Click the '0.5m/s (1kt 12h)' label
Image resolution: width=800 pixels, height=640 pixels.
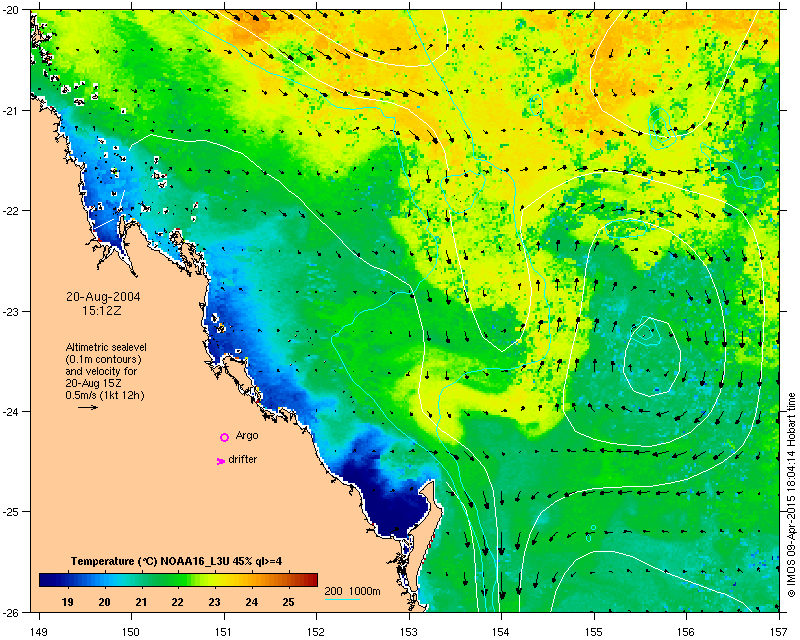(x=105, y=395)
